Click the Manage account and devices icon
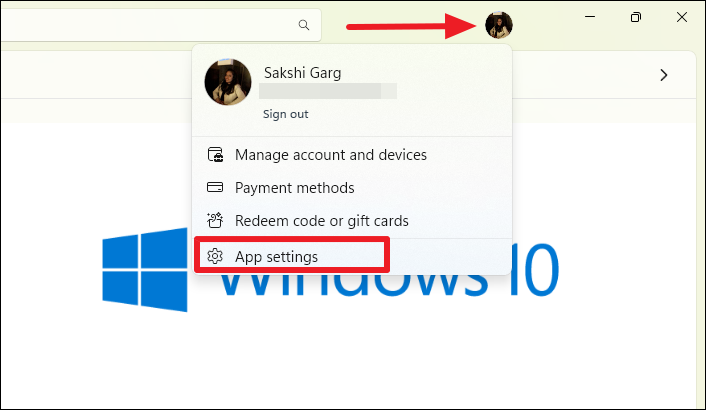The image size is (706, 410). 215,154
